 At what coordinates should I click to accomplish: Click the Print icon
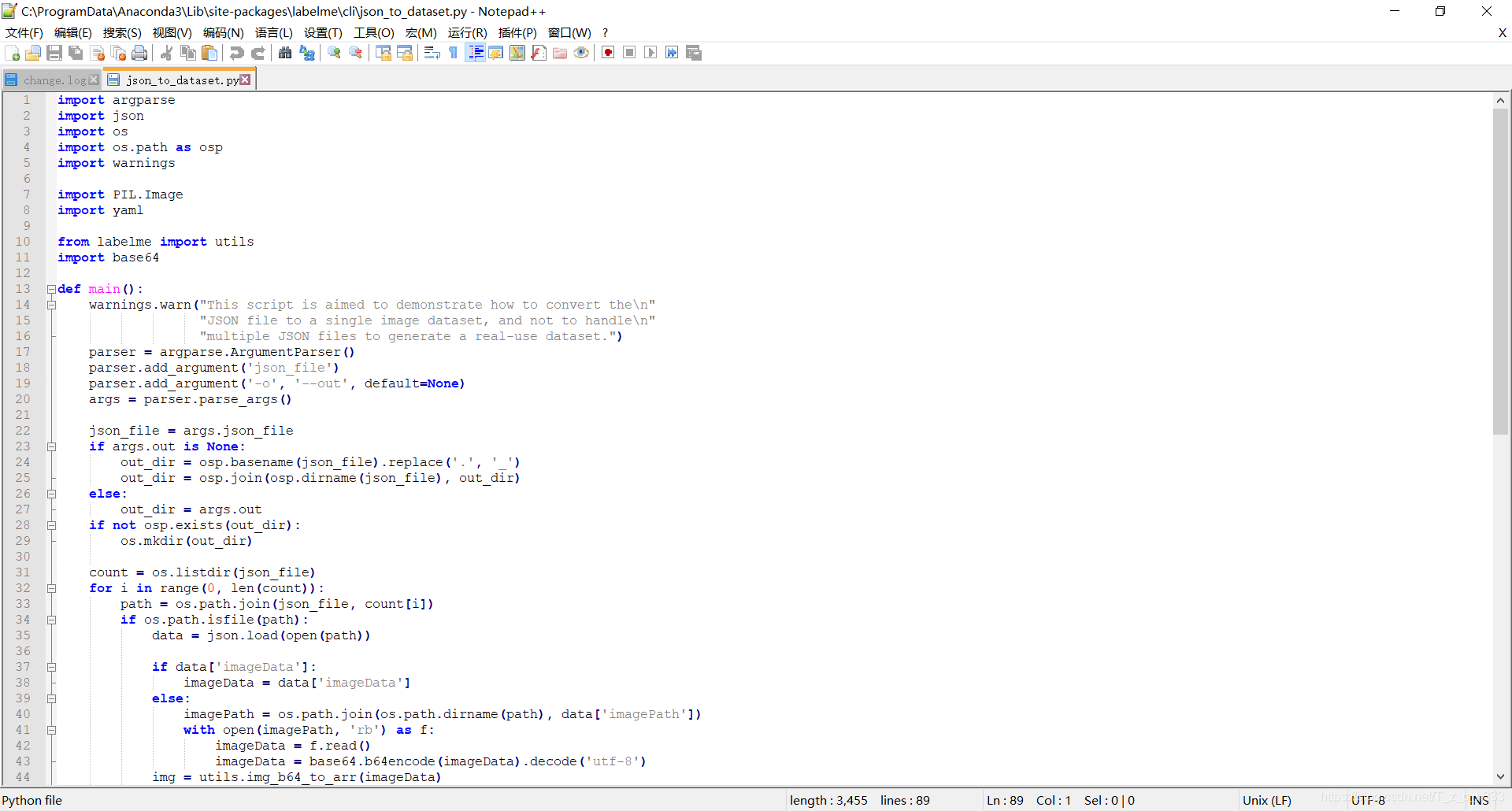(x=139, y=53)
